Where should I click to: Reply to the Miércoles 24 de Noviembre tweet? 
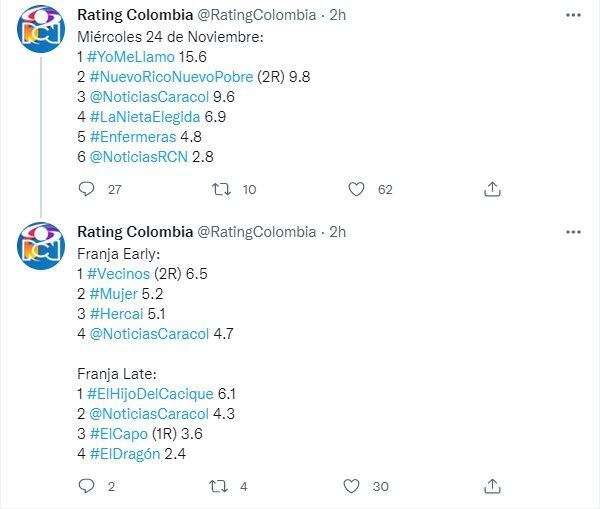click(87, 189)
